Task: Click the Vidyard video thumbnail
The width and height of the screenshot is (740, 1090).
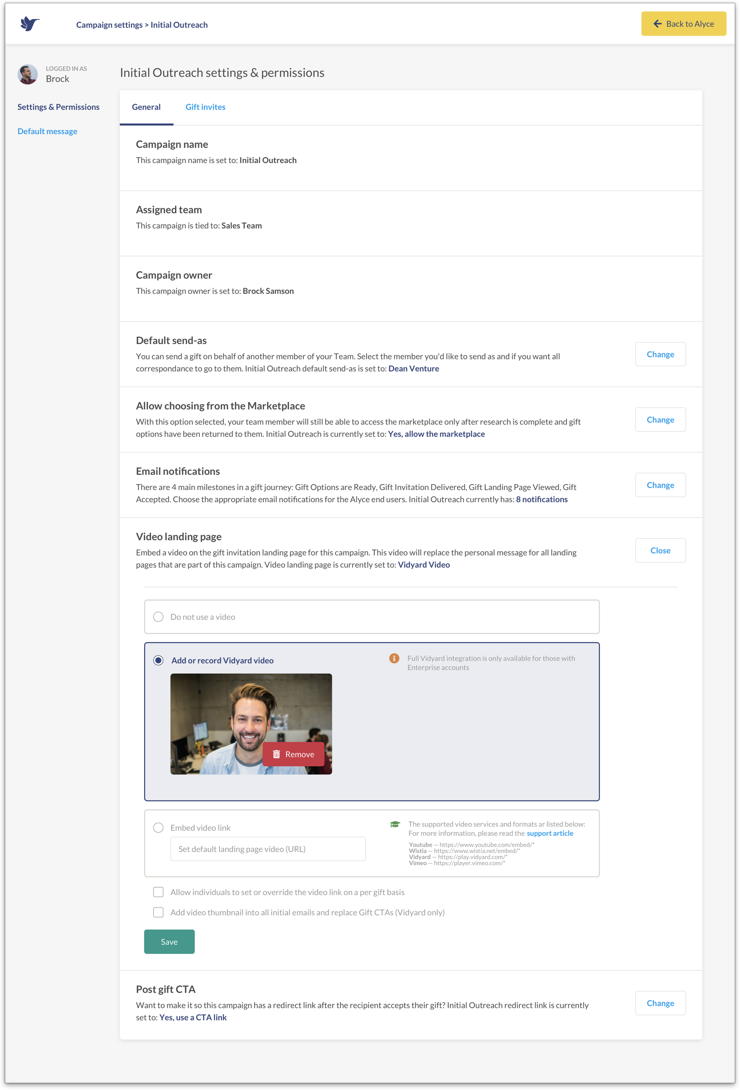Action: (251, 724)
